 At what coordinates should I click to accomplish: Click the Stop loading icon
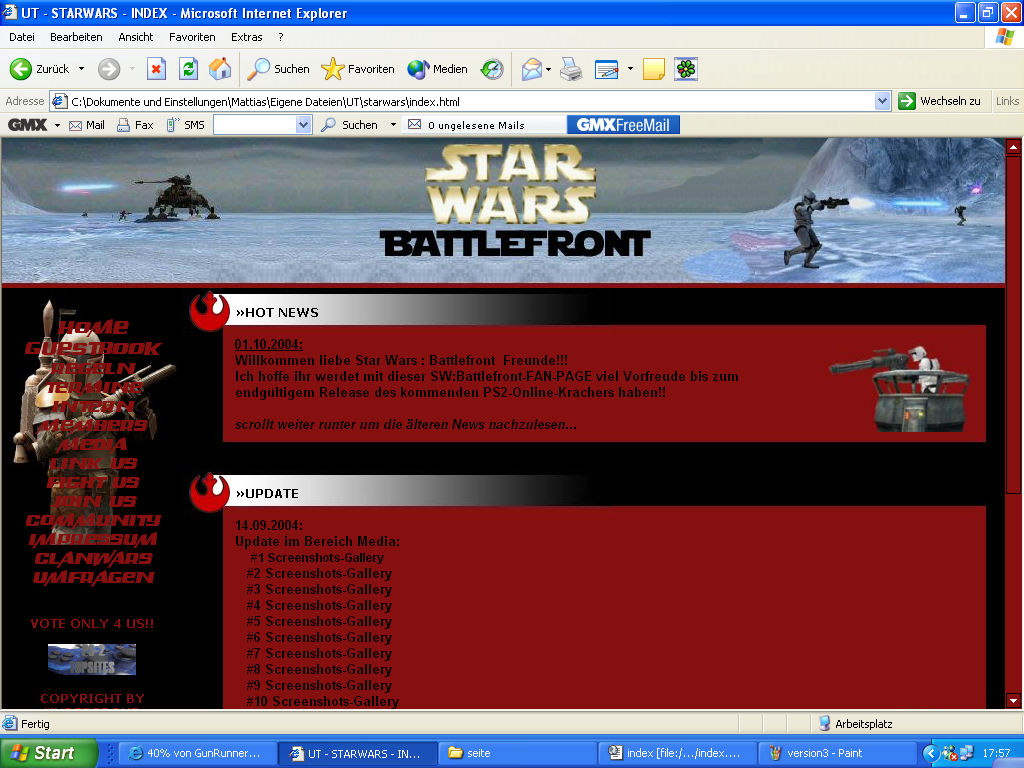click(x=156, y=69)
